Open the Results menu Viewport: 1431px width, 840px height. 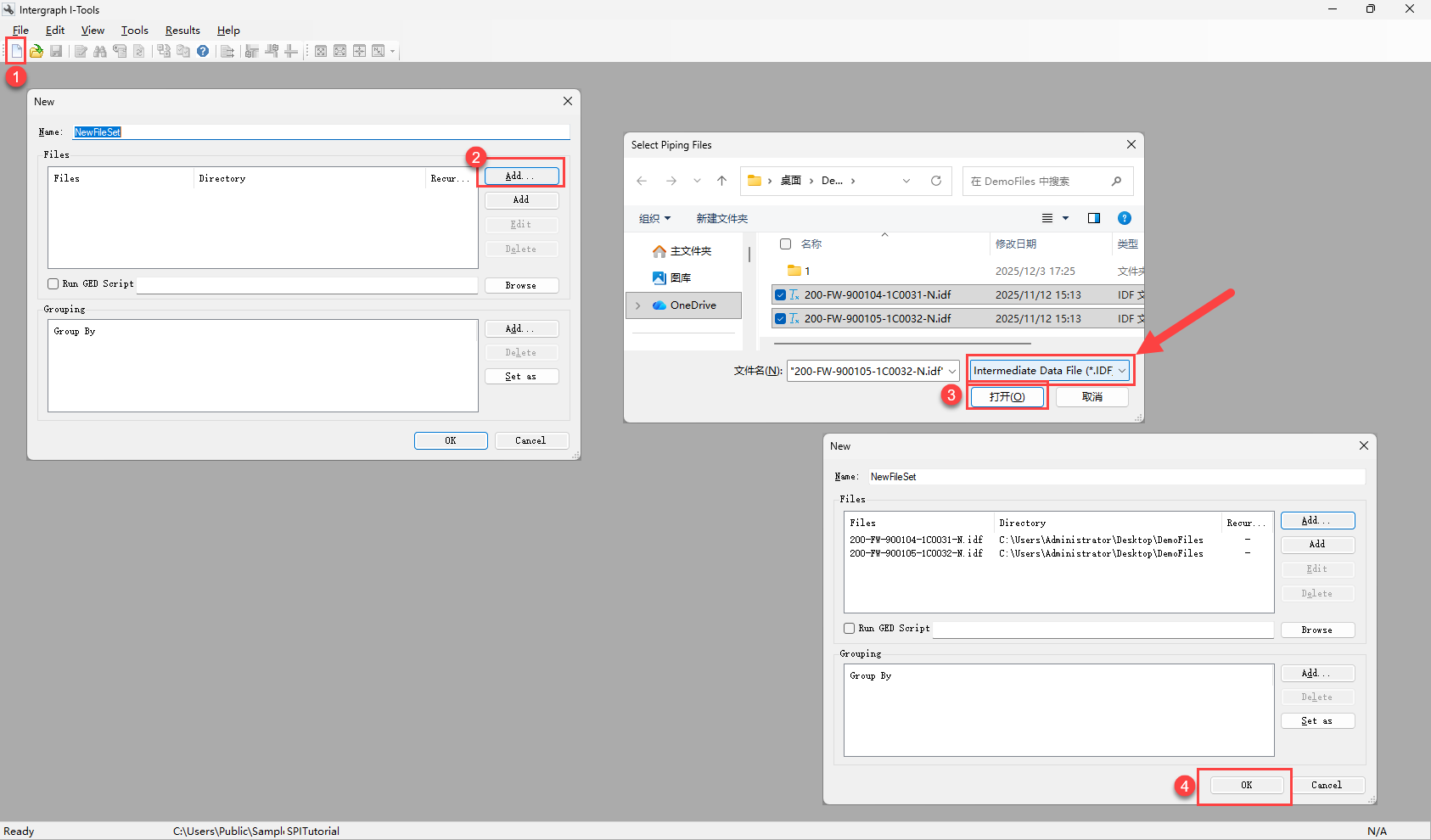(182, 31)
